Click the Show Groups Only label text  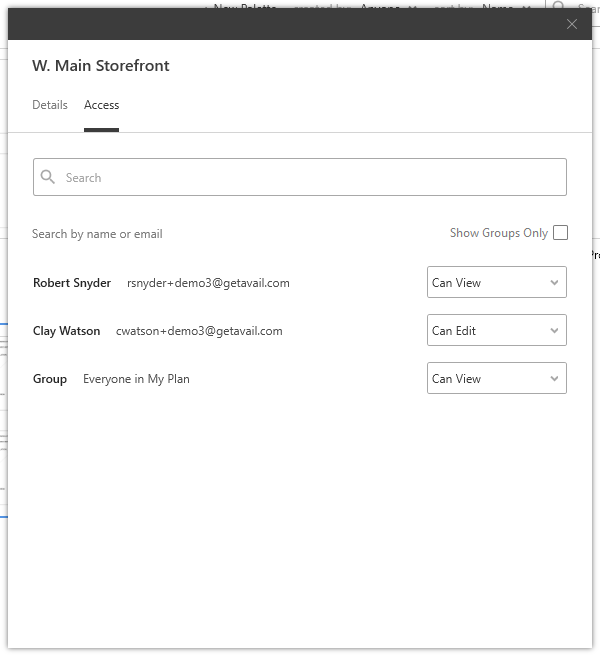pos(498,233)
